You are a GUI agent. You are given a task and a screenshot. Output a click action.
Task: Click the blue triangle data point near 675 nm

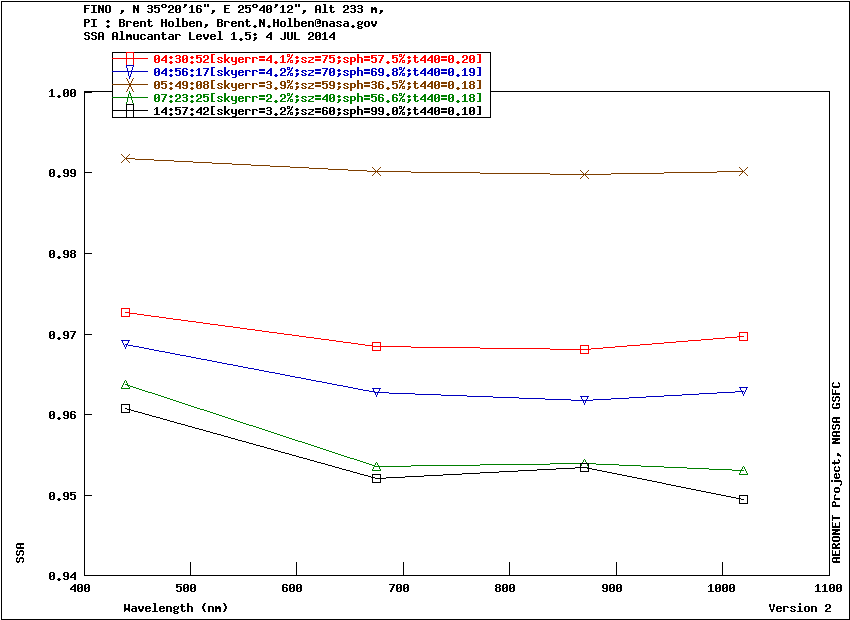(377, 392)
